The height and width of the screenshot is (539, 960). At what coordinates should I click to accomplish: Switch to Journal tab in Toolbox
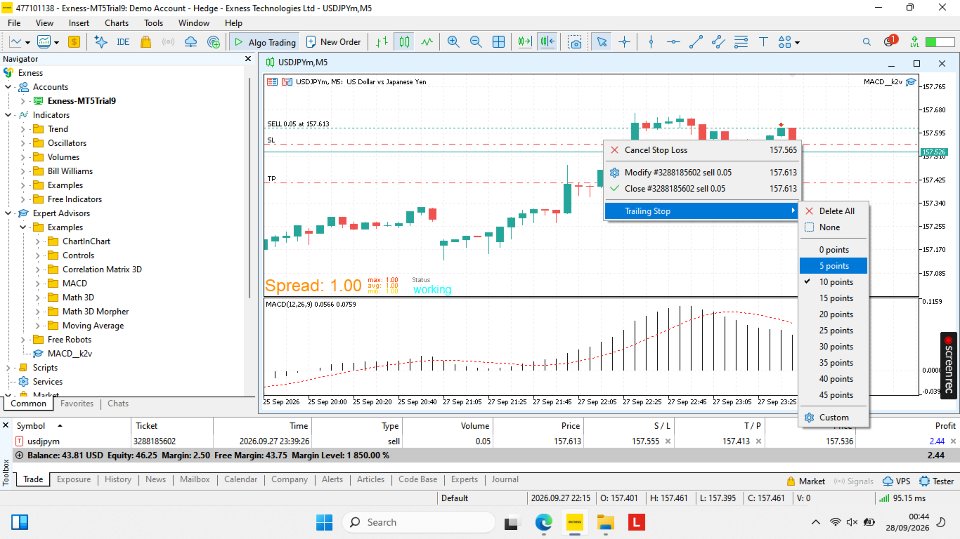coord(505,480)
